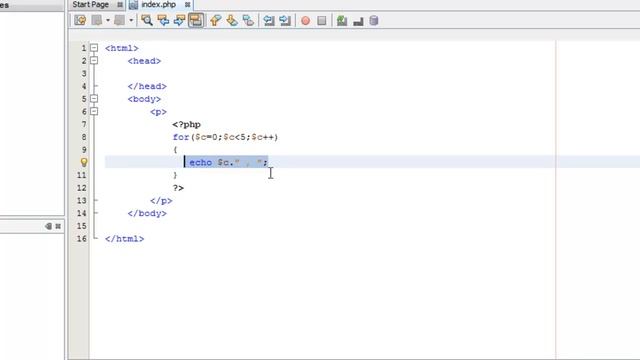Collapse the head fold on line 2
Image resolution: width=640 pixels, height=360 pixels.
(x=94, y=60)
